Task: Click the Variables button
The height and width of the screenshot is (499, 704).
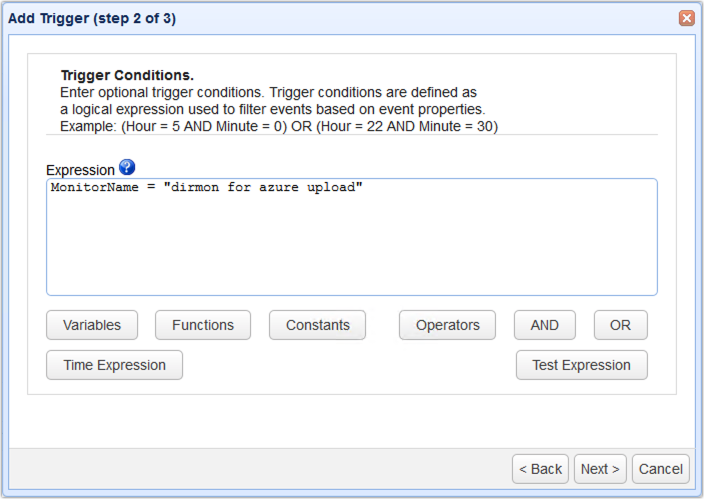Action: 92,325
